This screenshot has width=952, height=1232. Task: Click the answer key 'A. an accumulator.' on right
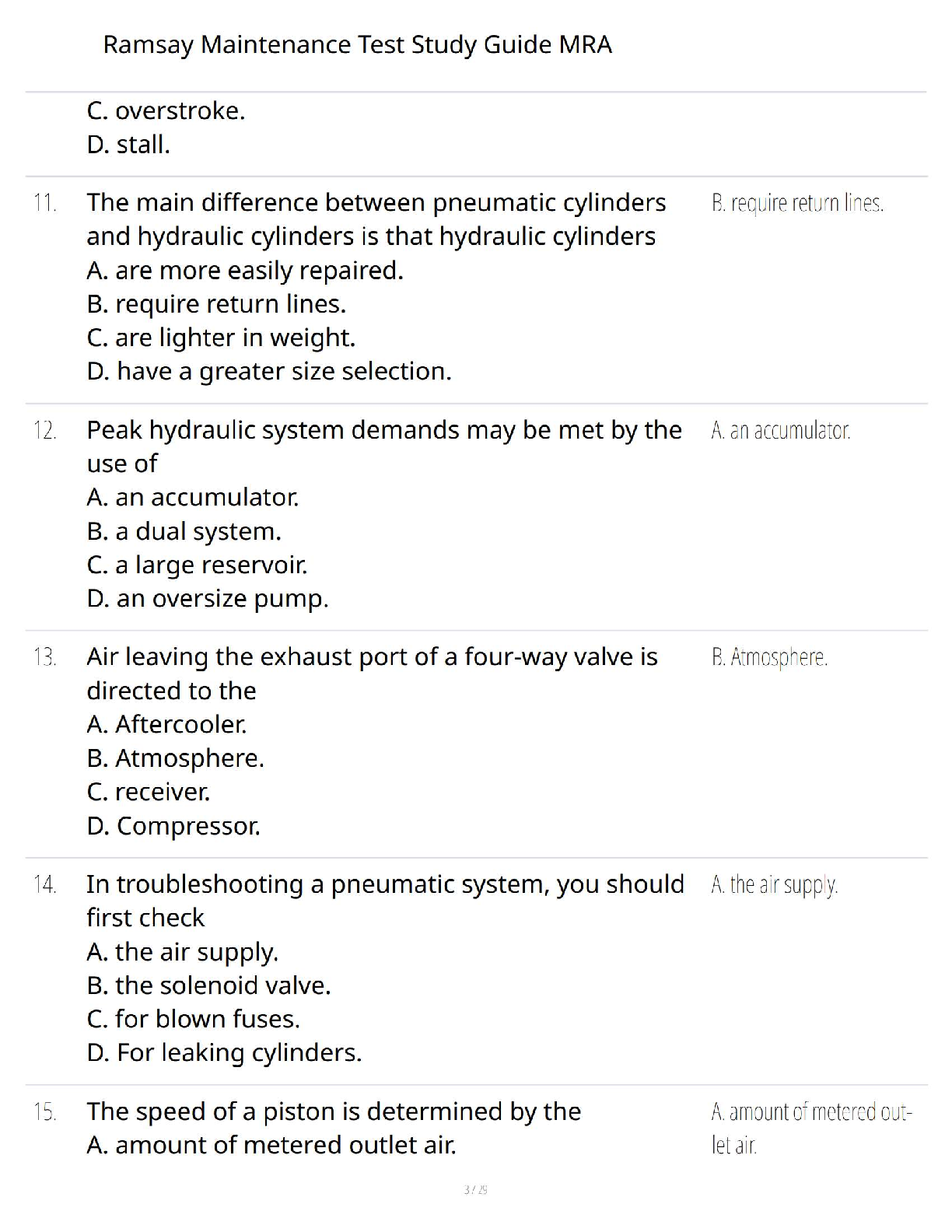781,430
